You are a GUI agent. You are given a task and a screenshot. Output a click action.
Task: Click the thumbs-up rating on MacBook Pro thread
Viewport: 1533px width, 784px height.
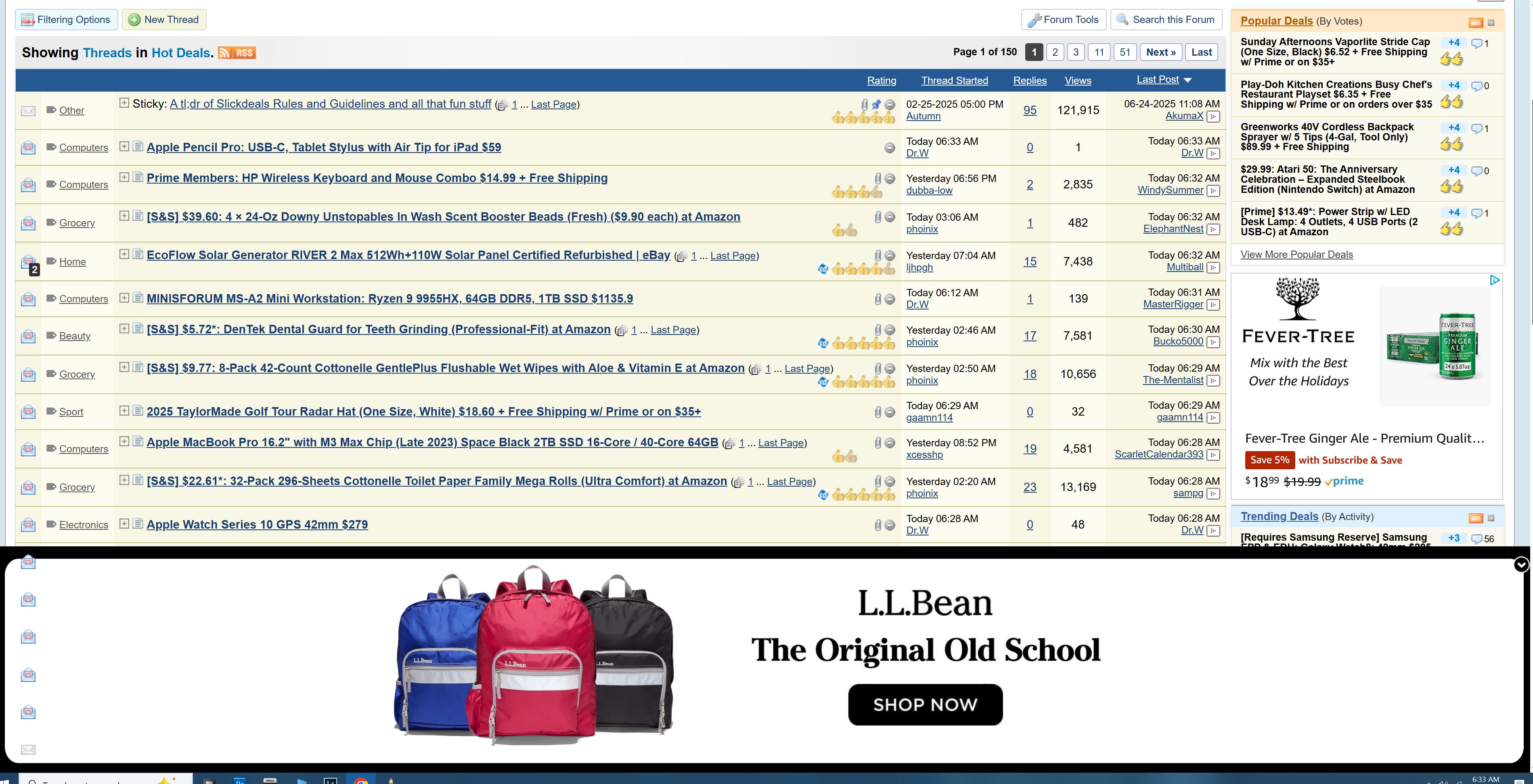tap(844, 456)
